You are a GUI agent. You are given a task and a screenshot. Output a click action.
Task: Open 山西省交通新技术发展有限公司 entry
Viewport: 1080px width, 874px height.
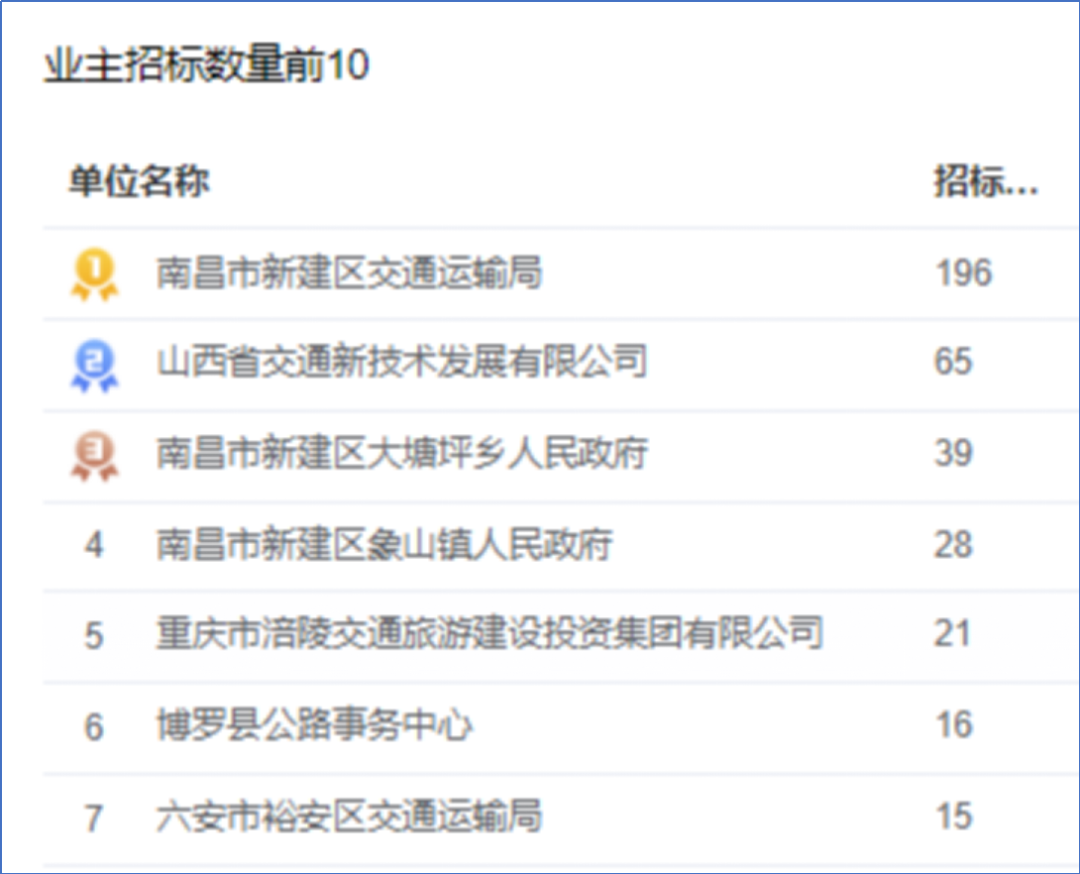(402, 361)
